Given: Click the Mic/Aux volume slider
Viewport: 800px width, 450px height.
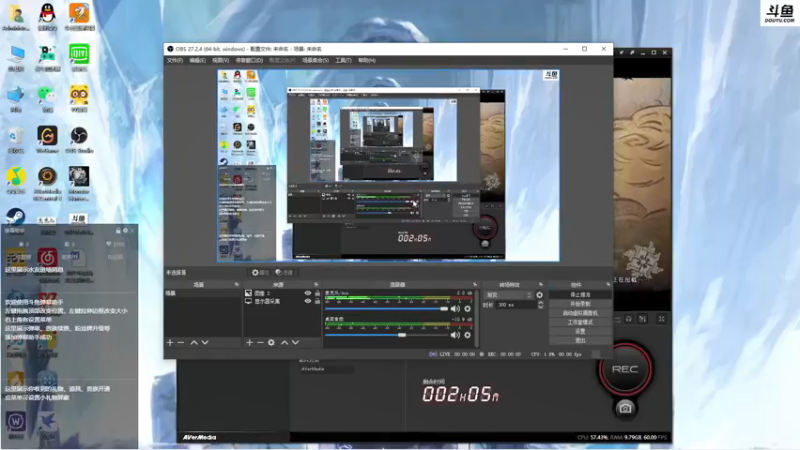Looking at the screenshot, I should pyautogui.click(x=386, y=309).
